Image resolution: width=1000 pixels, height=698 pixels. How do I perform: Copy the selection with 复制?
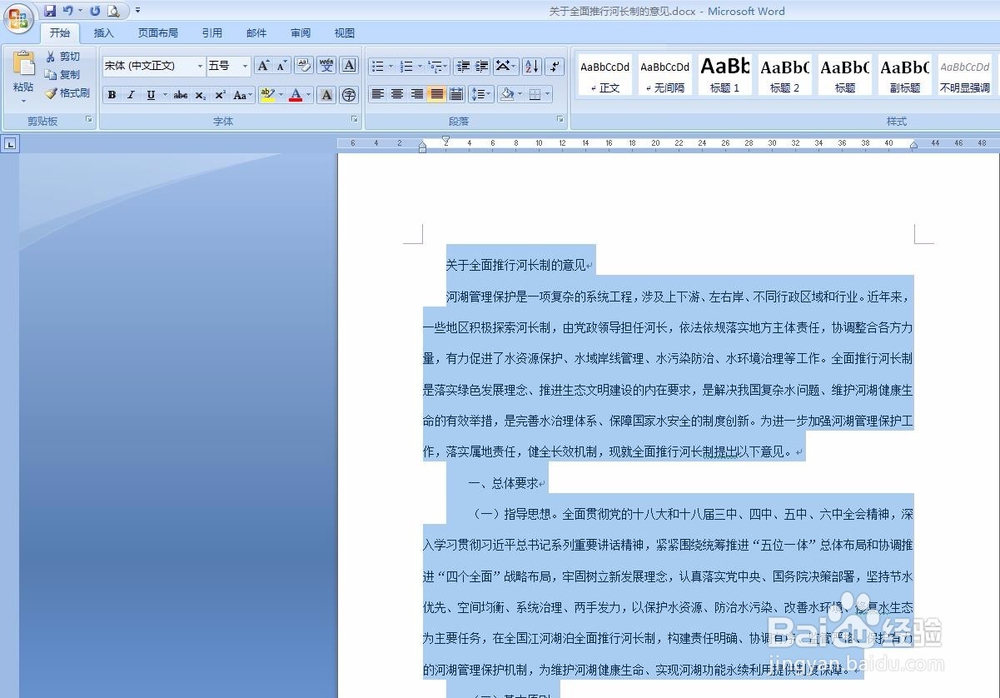(63, 75)
